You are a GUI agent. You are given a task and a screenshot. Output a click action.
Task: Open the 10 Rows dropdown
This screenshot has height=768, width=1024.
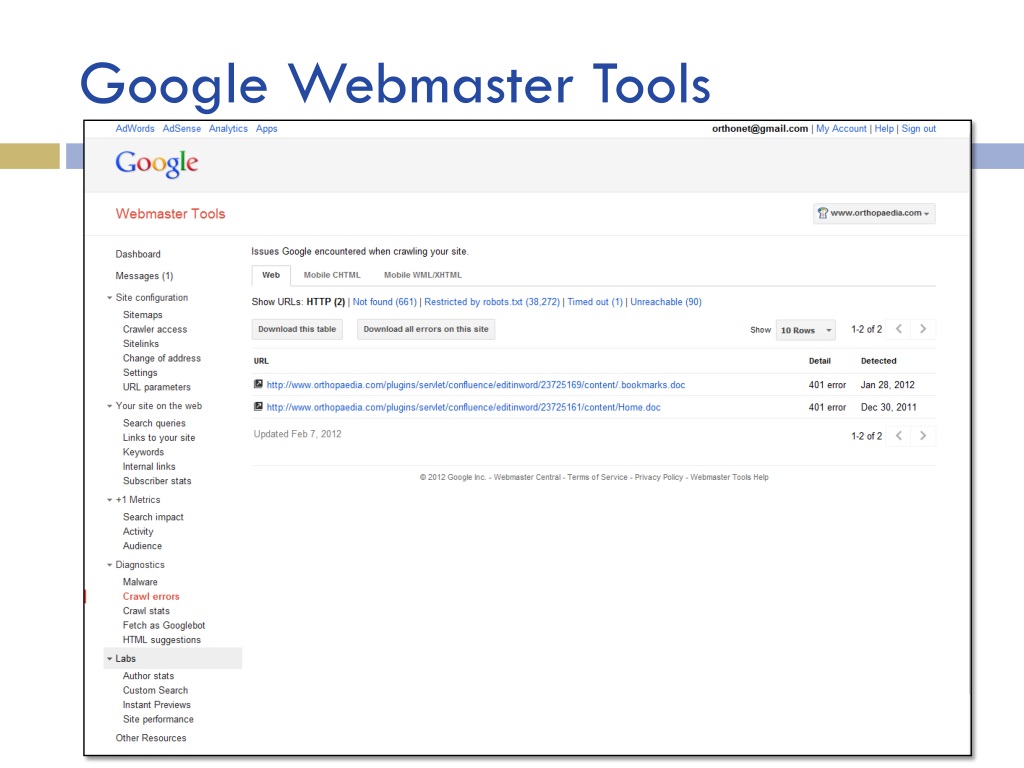click(x=806, y=330)
